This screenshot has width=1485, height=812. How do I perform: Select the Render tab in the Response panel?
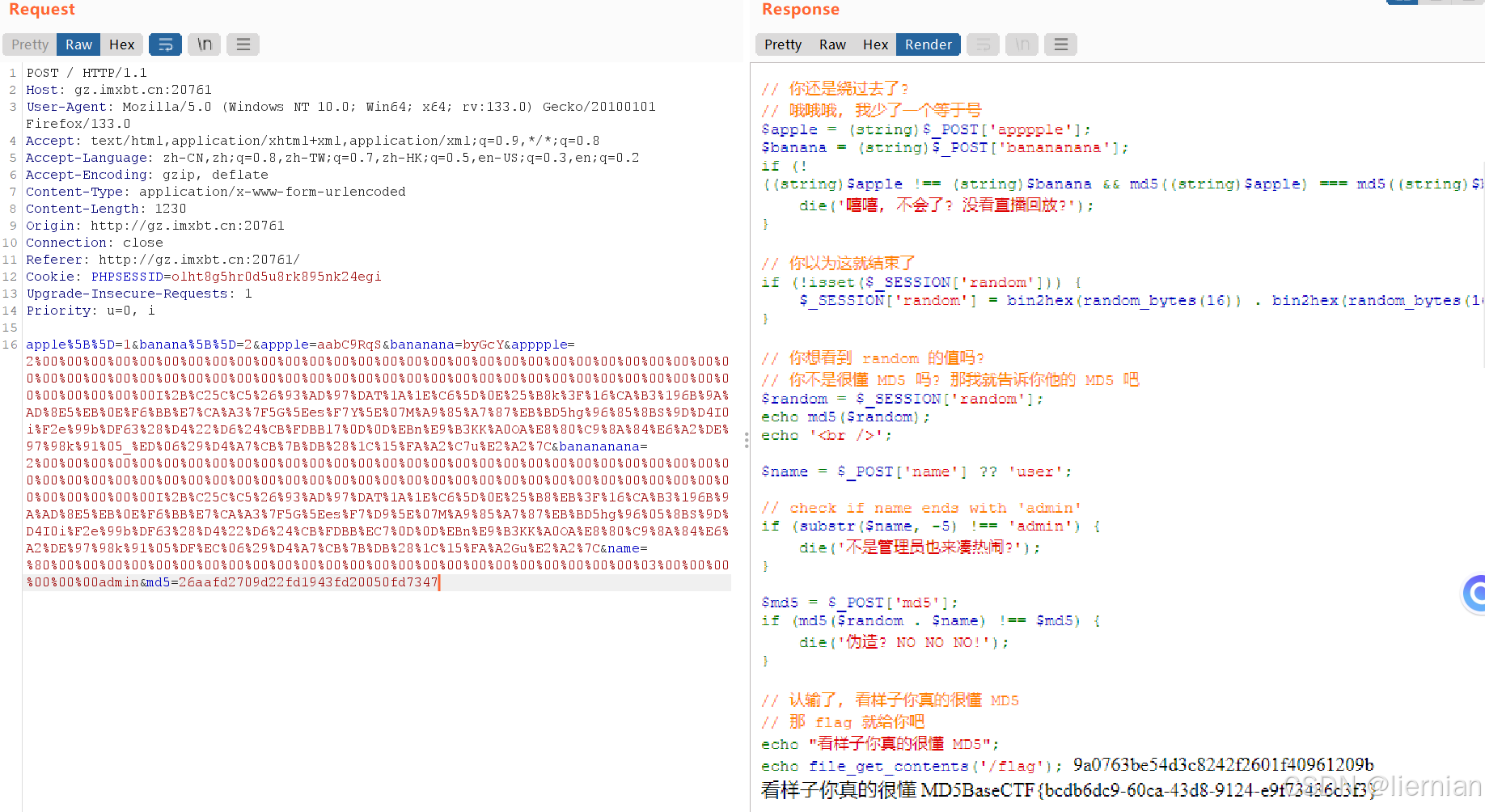point(927,44)
